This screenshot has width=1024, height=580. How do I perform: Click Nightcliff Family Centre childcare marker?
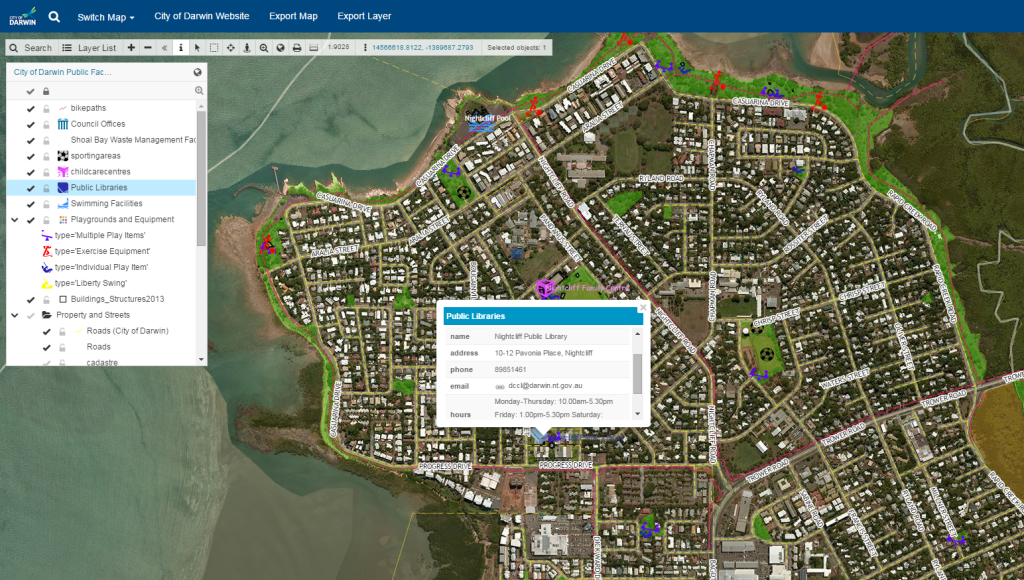pyautogui.click(x=544, y=288)
